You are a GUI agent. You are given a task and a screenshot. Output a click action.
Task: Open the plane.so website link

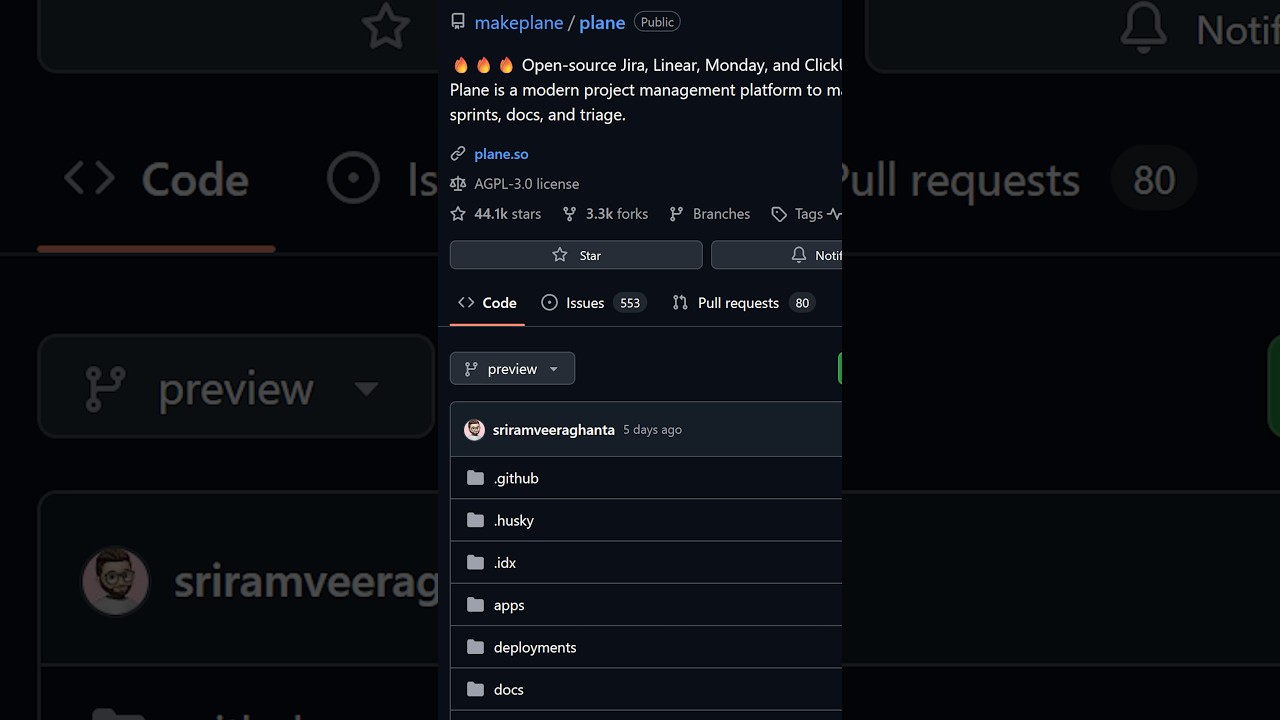pyautogui.click(x=501, y=154)
